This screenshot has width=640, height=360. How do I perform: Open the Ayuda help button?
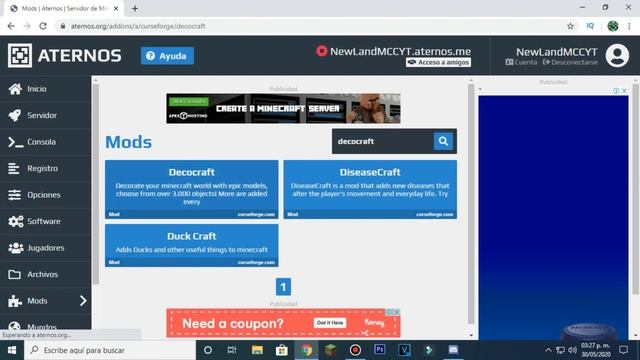click(x=167, y=56)
